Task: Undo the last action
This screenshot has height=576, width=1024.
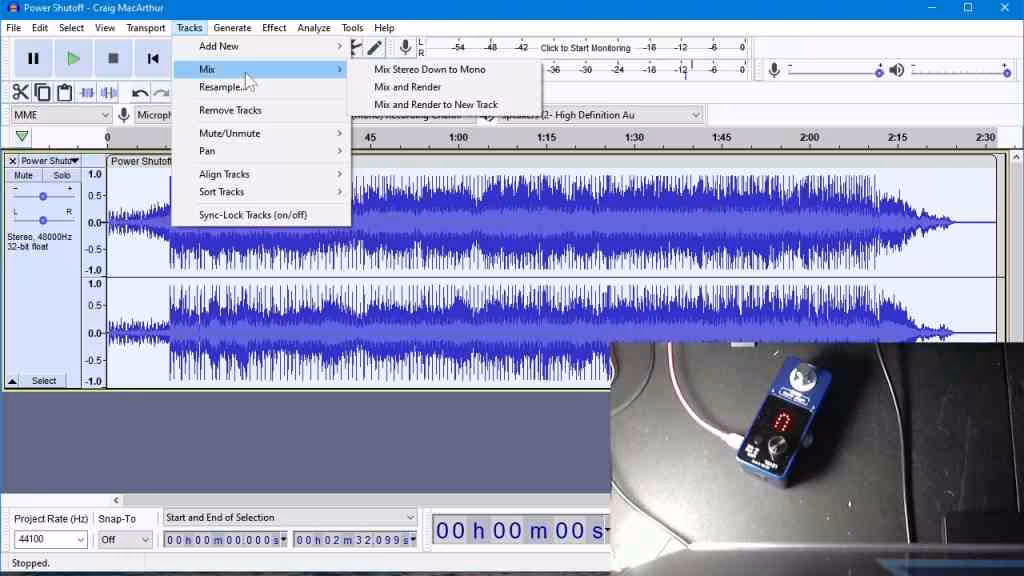Action: [139, 93]
